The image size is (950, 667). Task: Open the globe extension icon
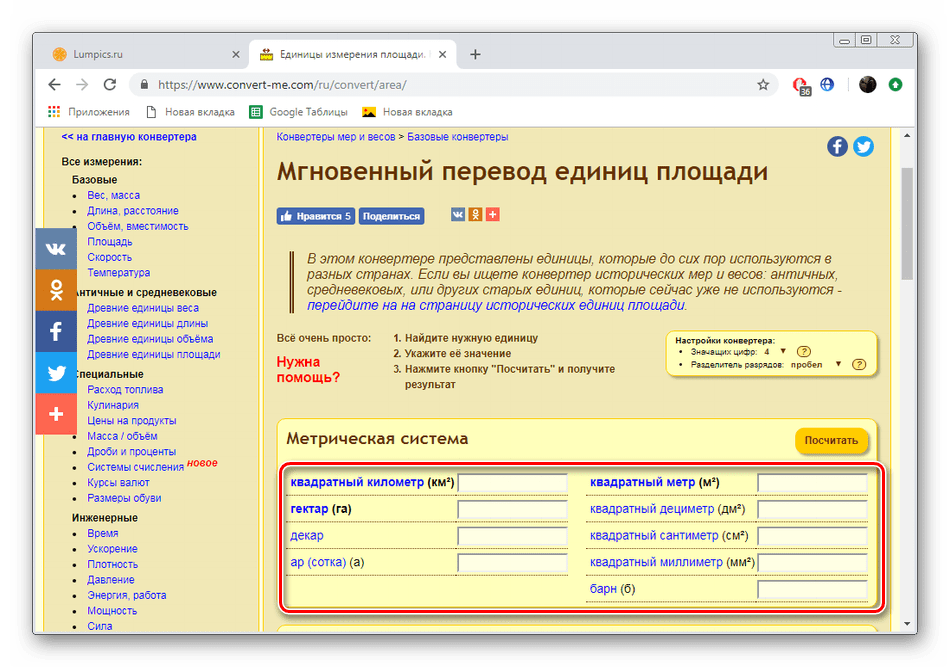(x=827, y=84)
